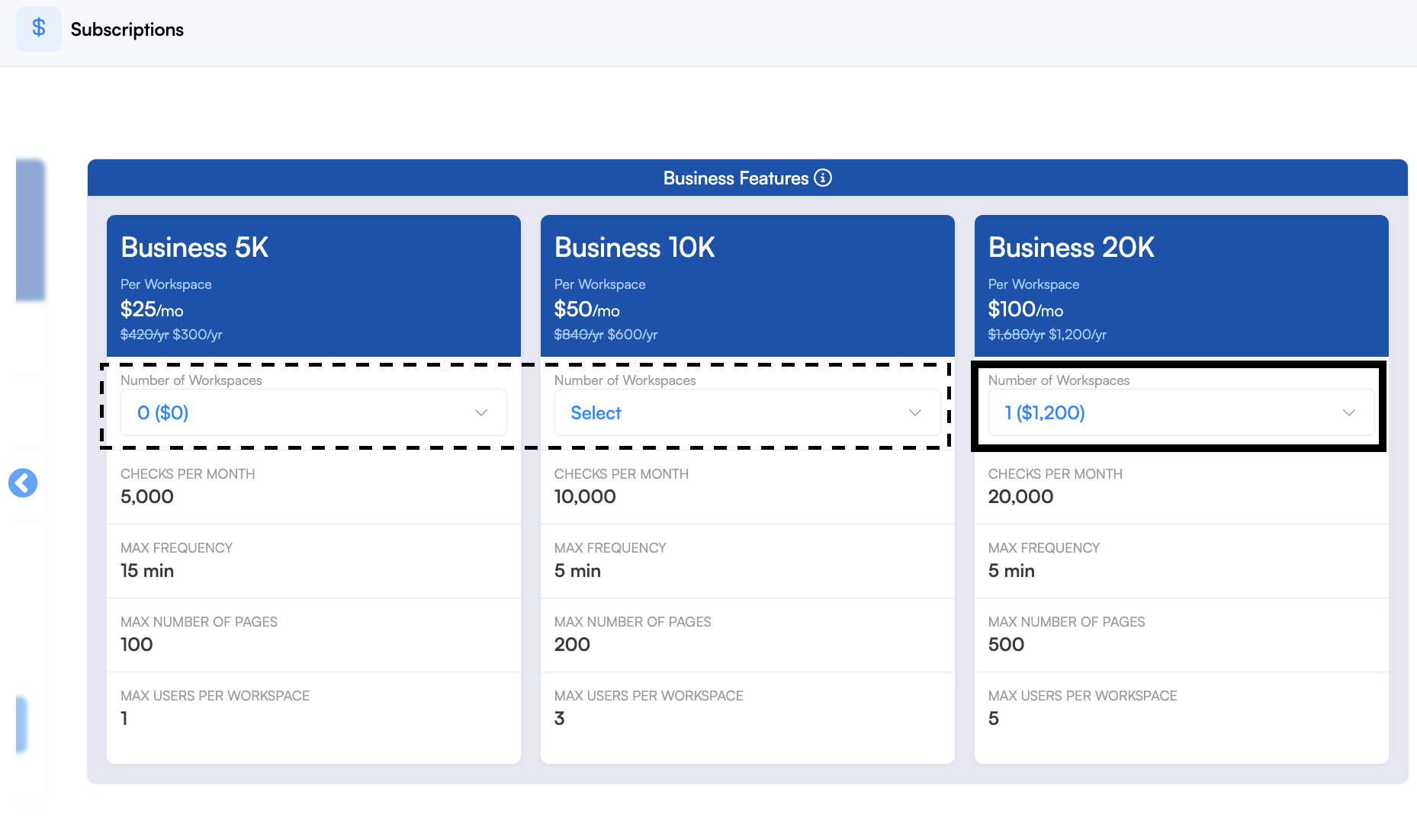Click Business 20K Number of Workspaces label
Image resolution: width=1417 pixels, height=840 pixels.
(x=1059, y=380)
